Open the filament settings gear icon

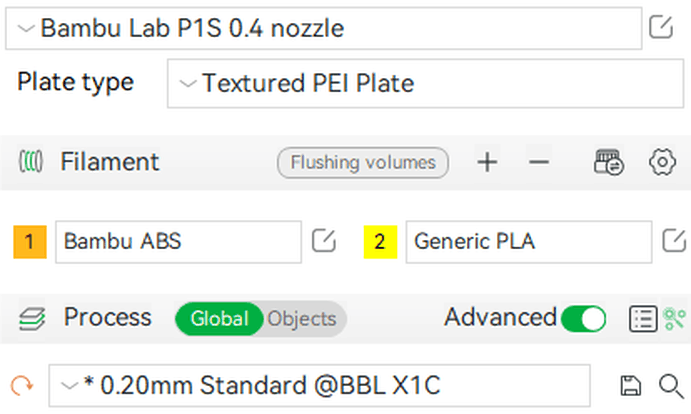662,162
